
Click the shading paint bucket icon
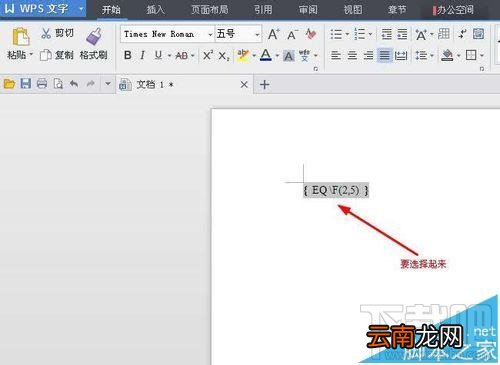[447, 55]
